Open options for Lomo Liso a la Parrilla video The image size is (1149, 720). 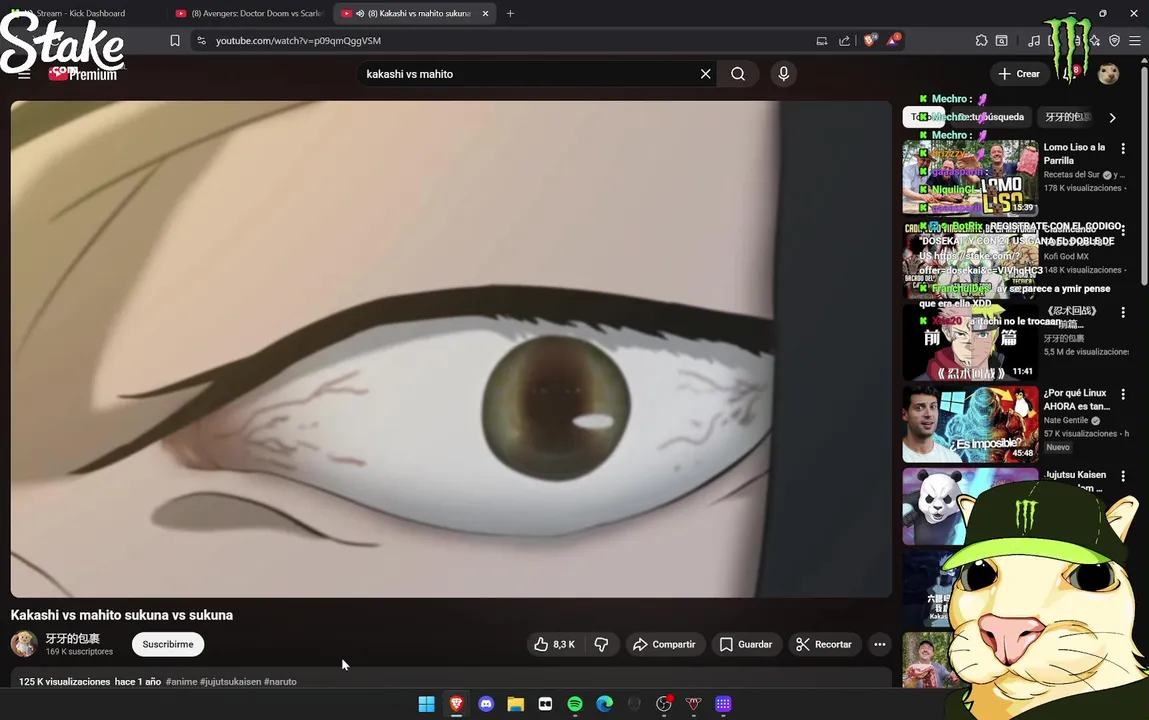point(1123,149)
